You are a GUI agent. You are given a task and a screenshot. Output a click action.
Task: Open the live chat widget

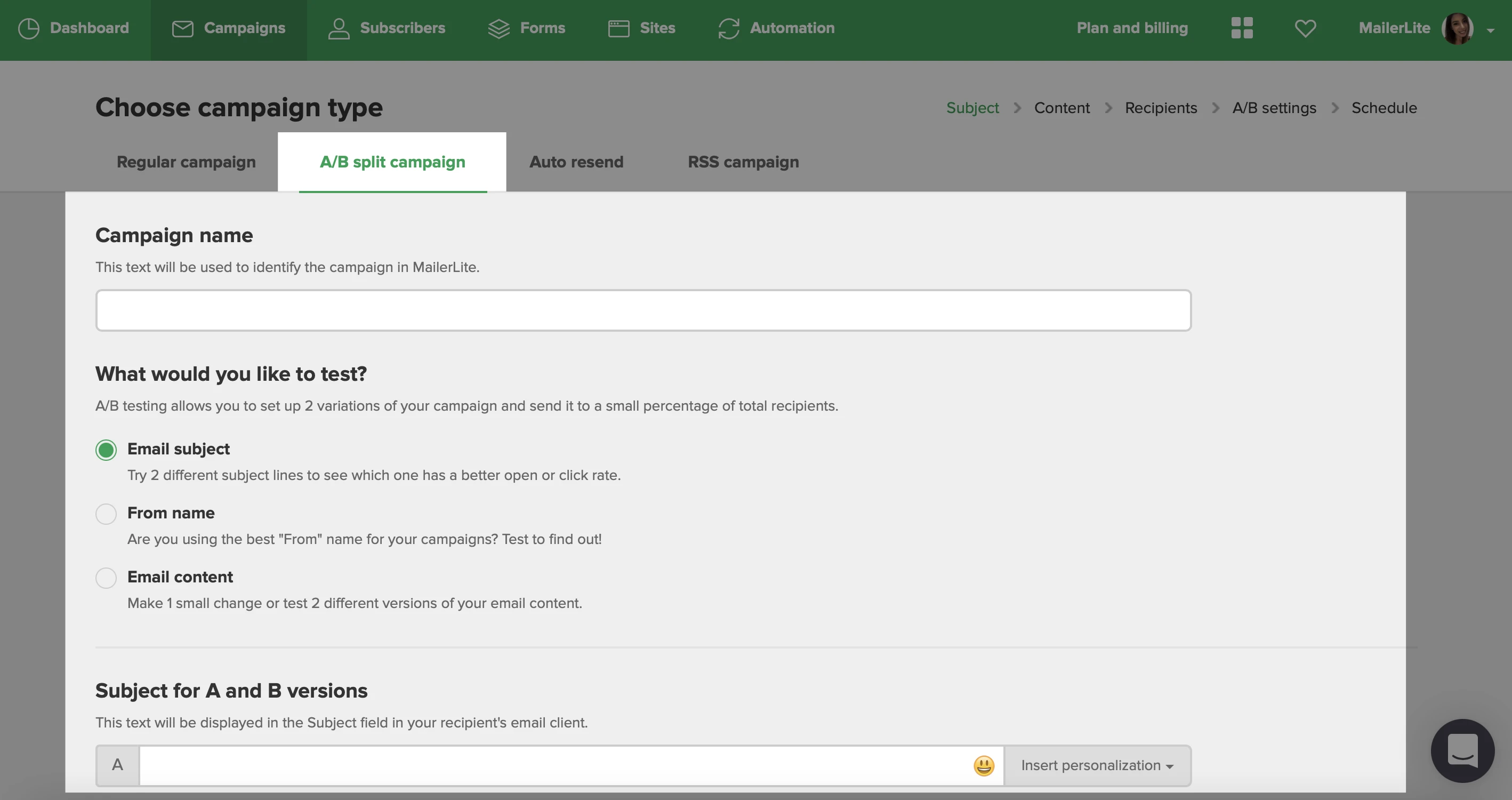coord(1462,750)
